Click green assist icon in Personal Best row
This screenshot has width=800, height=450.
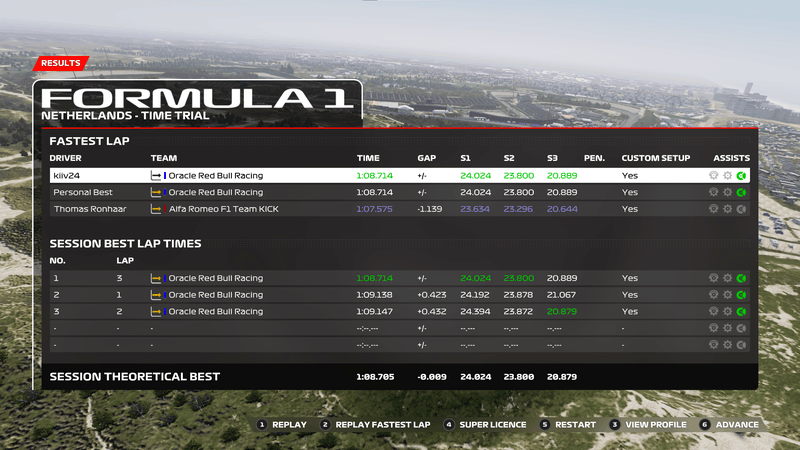pos(741,192)
